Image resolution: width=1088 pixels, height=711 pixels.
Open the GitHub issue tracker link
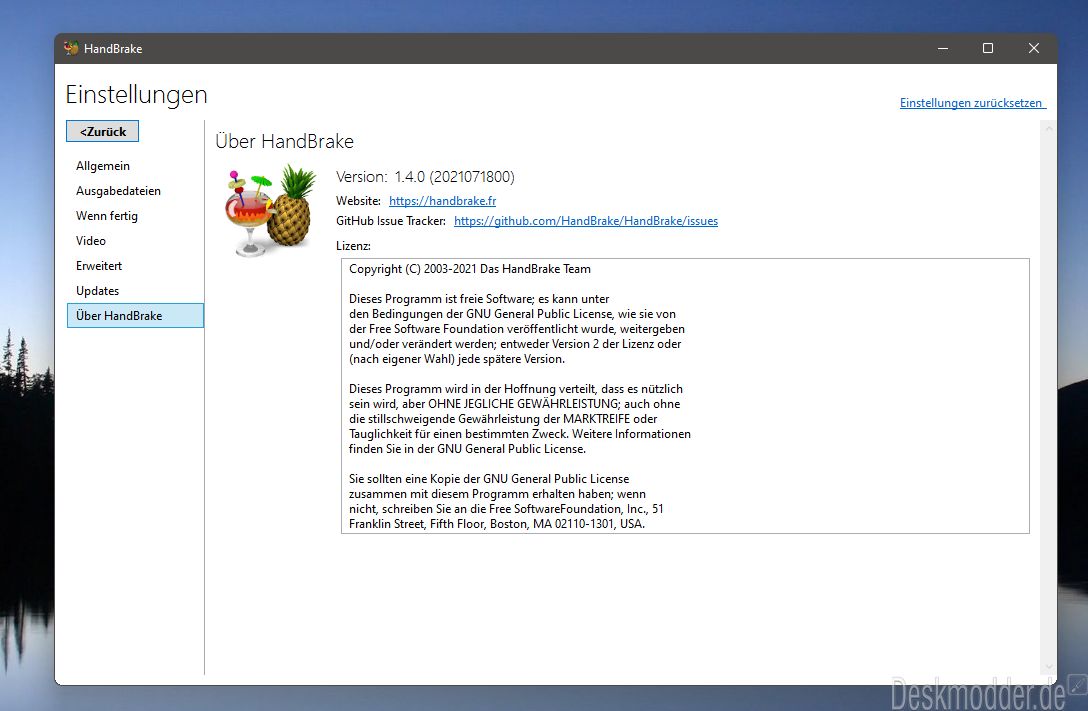pyautogui.click(x=586, y=221)
